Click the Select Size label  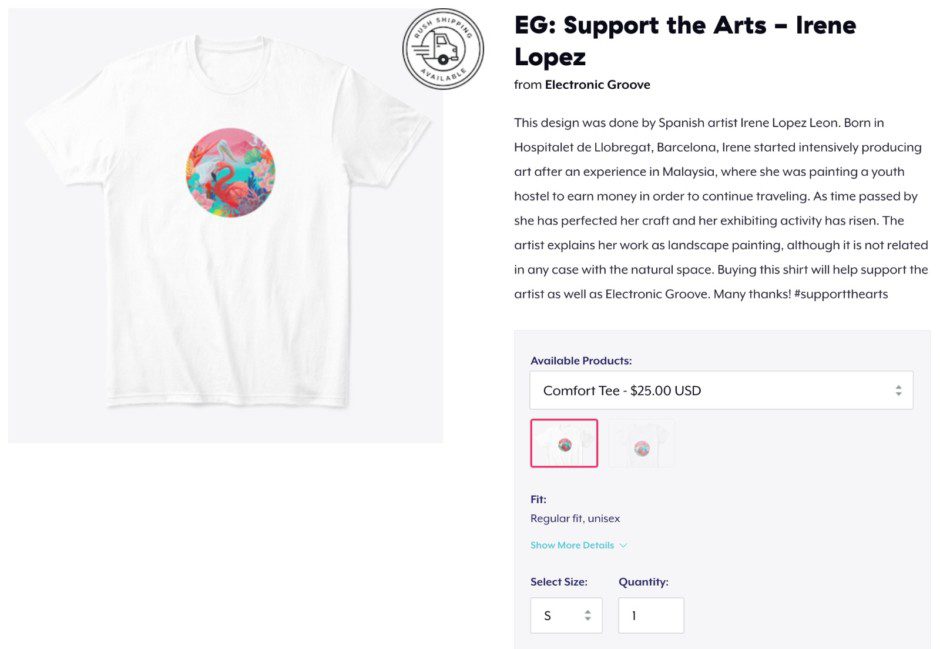point(558,582)
